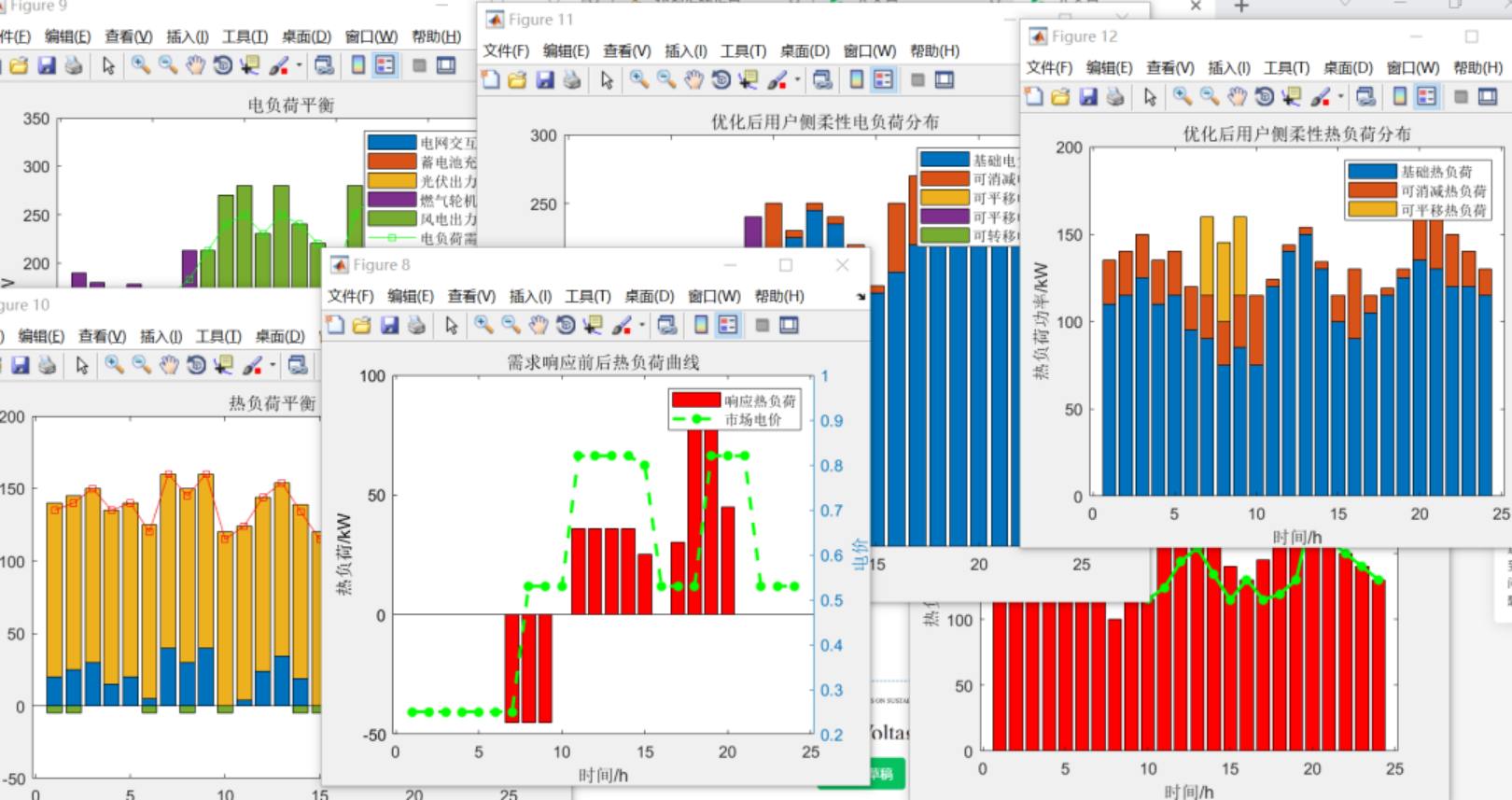The image size is (1512, 800).
Task: Open 工具(T) menu in Figure 8
Action: coord(588,296)
